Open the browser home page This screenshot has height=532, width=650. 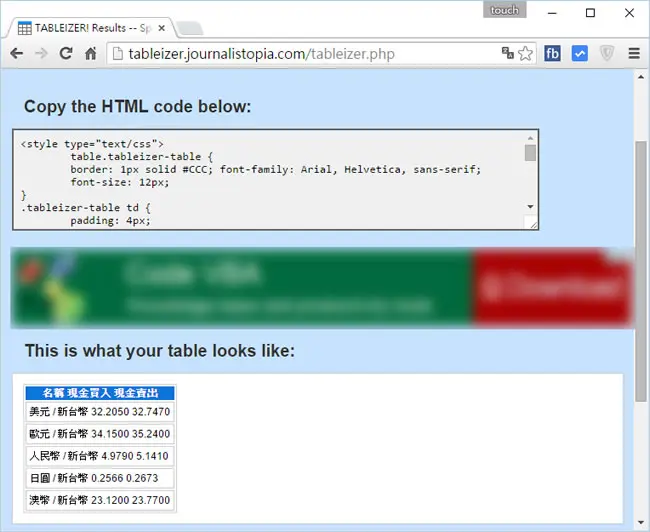[91, 53]
